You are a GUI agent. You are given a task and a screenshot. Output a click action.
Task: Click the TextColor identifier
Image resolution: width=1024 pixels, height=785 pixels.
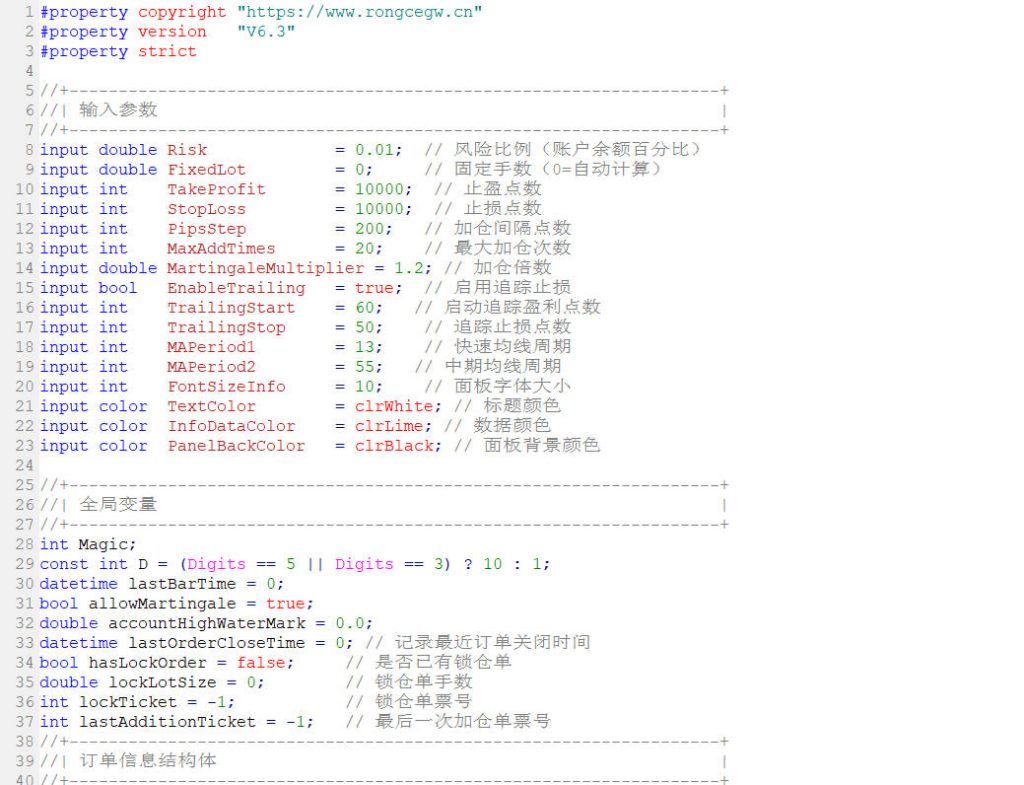(x=211, y=406)
